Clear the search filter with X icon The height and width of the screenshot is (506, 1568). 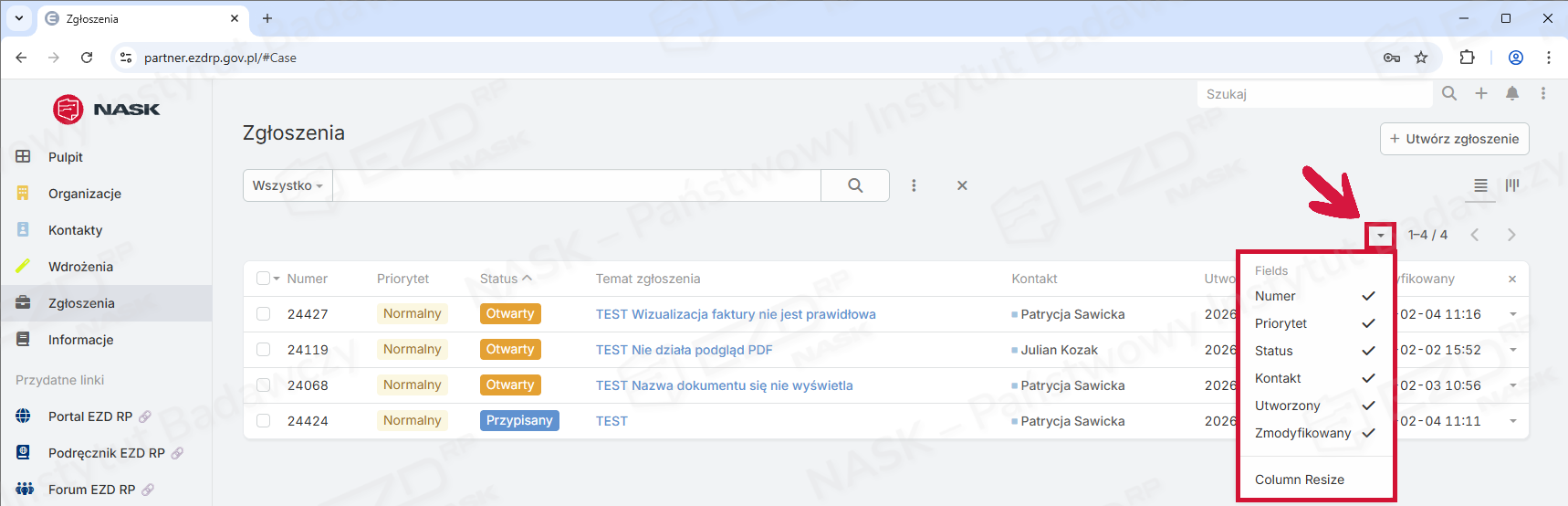tap(962, 185)
